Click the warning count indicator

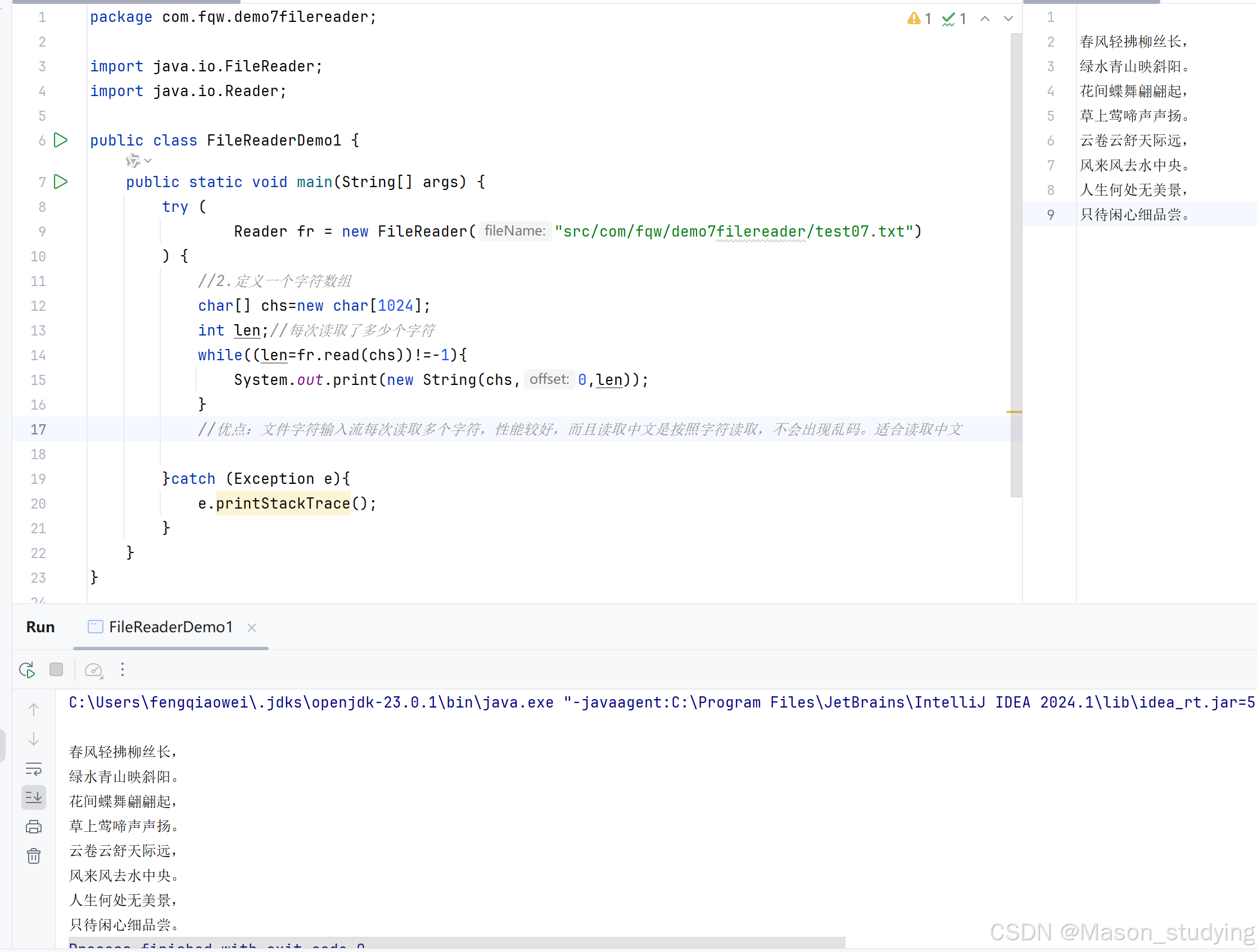[x=919, y=19]
